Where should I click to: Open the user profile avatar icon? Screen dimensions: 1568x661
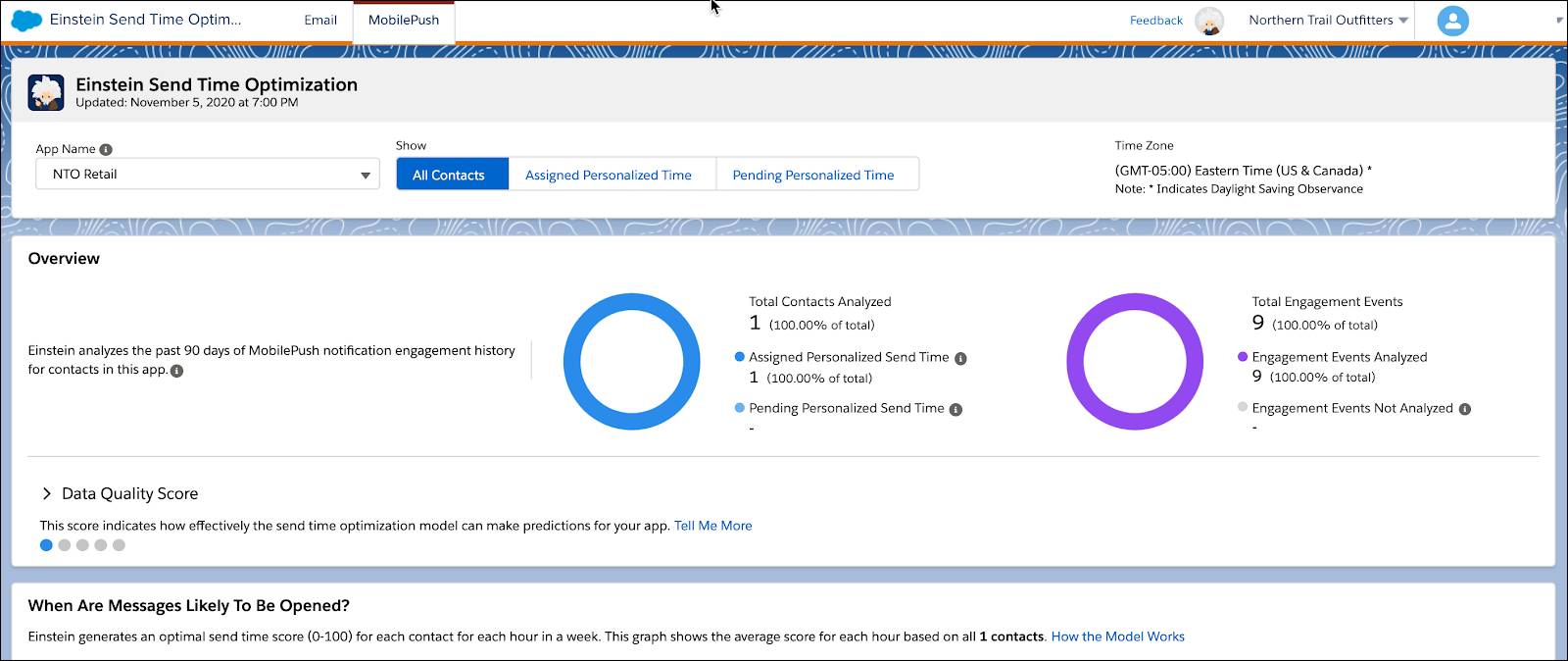(1452, 21)
